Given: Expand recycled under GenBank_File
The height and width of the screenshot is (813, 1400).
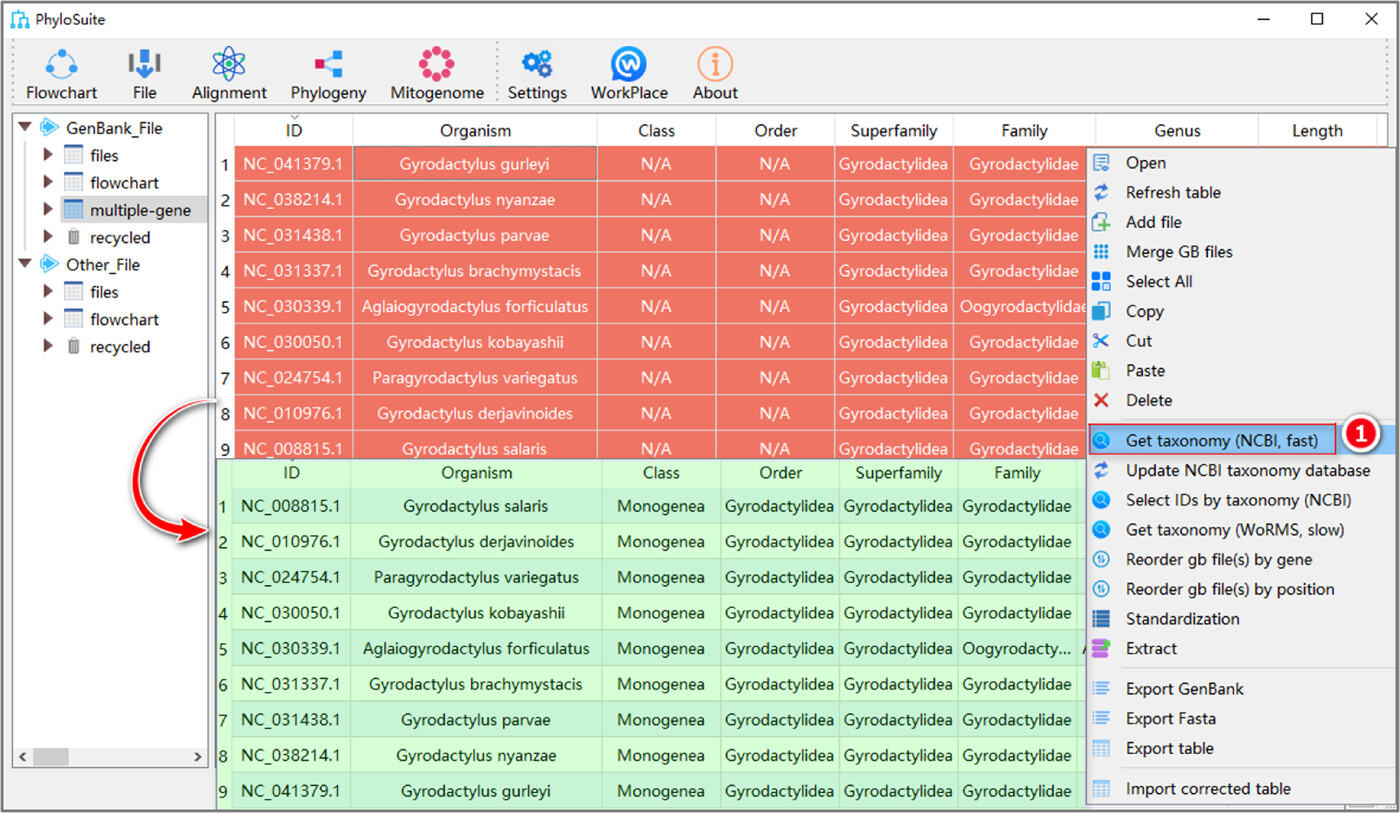Looking at the screenshot, I should click(47, 237).
